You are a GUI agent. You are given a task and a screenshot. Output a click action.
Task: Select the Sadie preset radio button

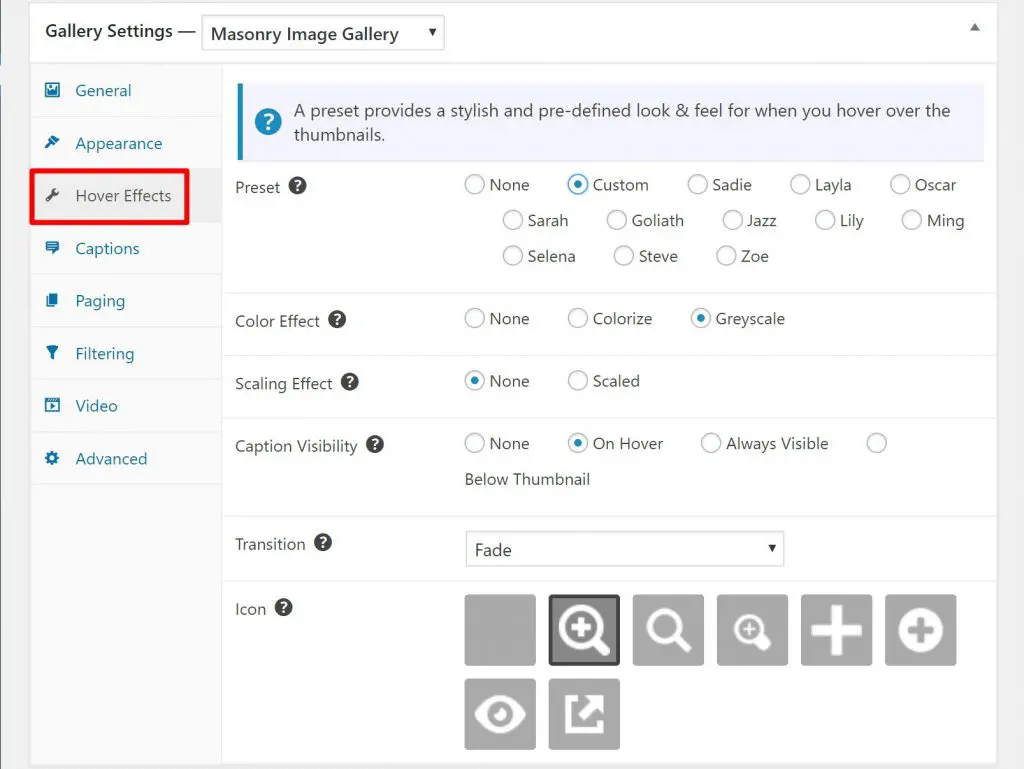point(698,185)
